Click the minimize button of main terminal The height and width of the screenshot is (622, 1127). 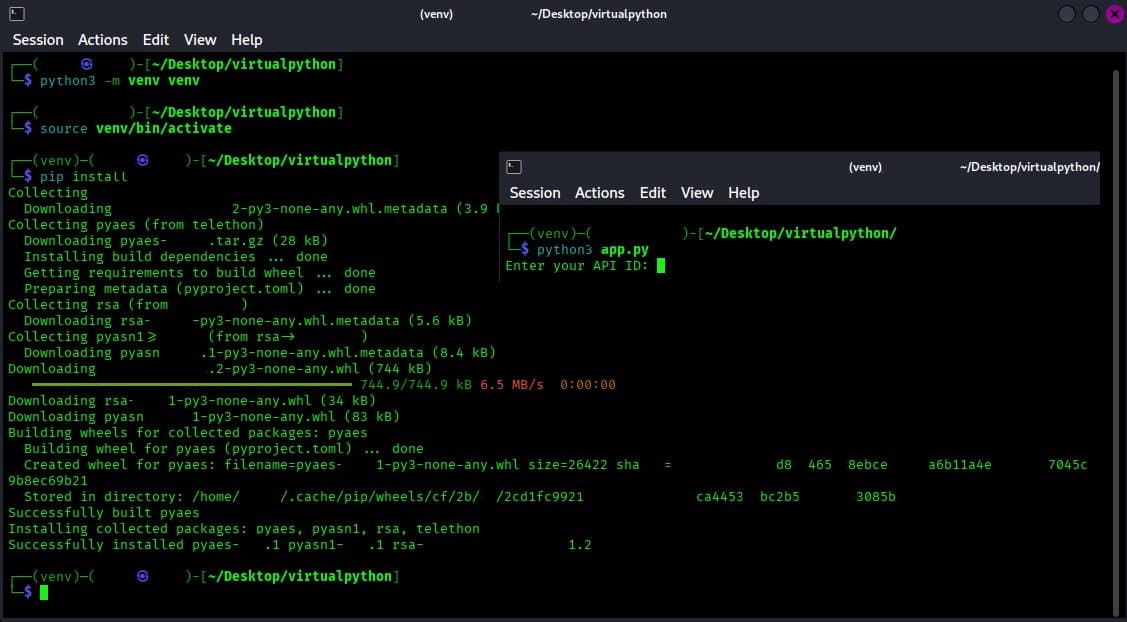1067,14
